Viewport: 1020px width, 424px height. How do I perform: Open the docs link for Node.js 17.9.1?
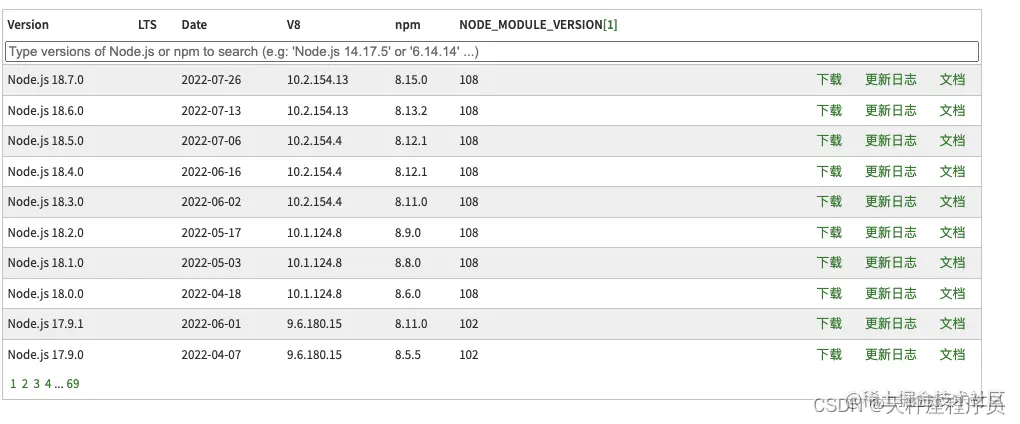pos(952,324)
